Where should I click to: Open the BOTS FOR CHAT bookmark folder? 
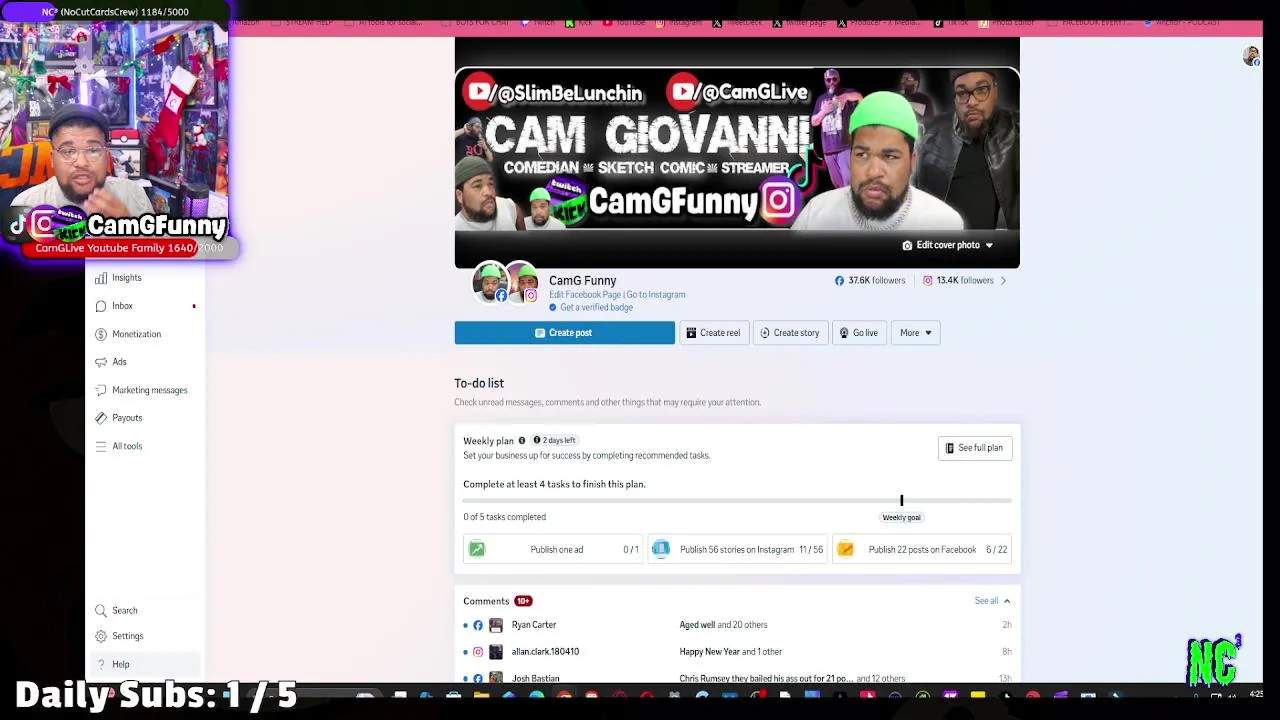(474, 22)
